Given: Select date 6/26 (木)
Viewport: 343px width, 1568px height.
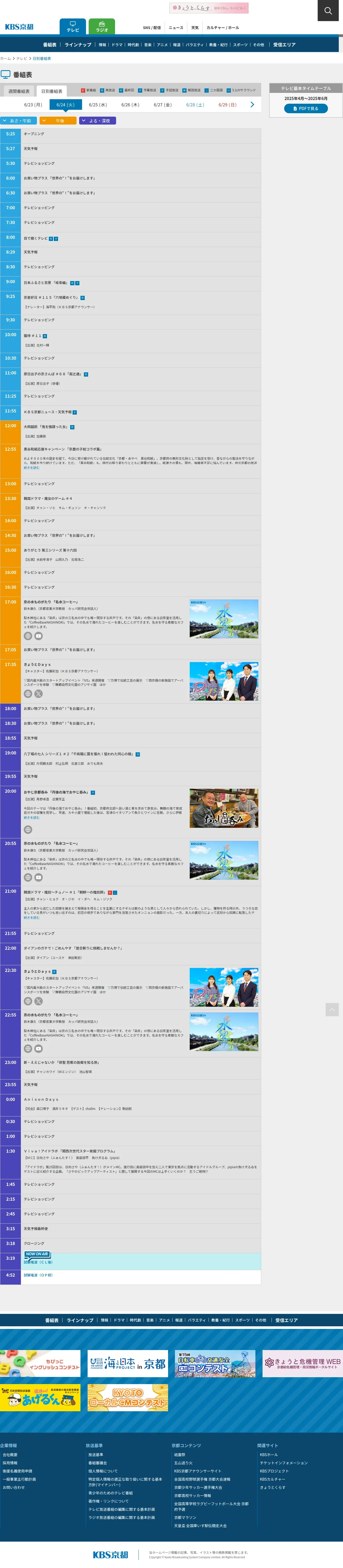Looking at the screenshot, I should pyautogui.click(x=130, y=105).
